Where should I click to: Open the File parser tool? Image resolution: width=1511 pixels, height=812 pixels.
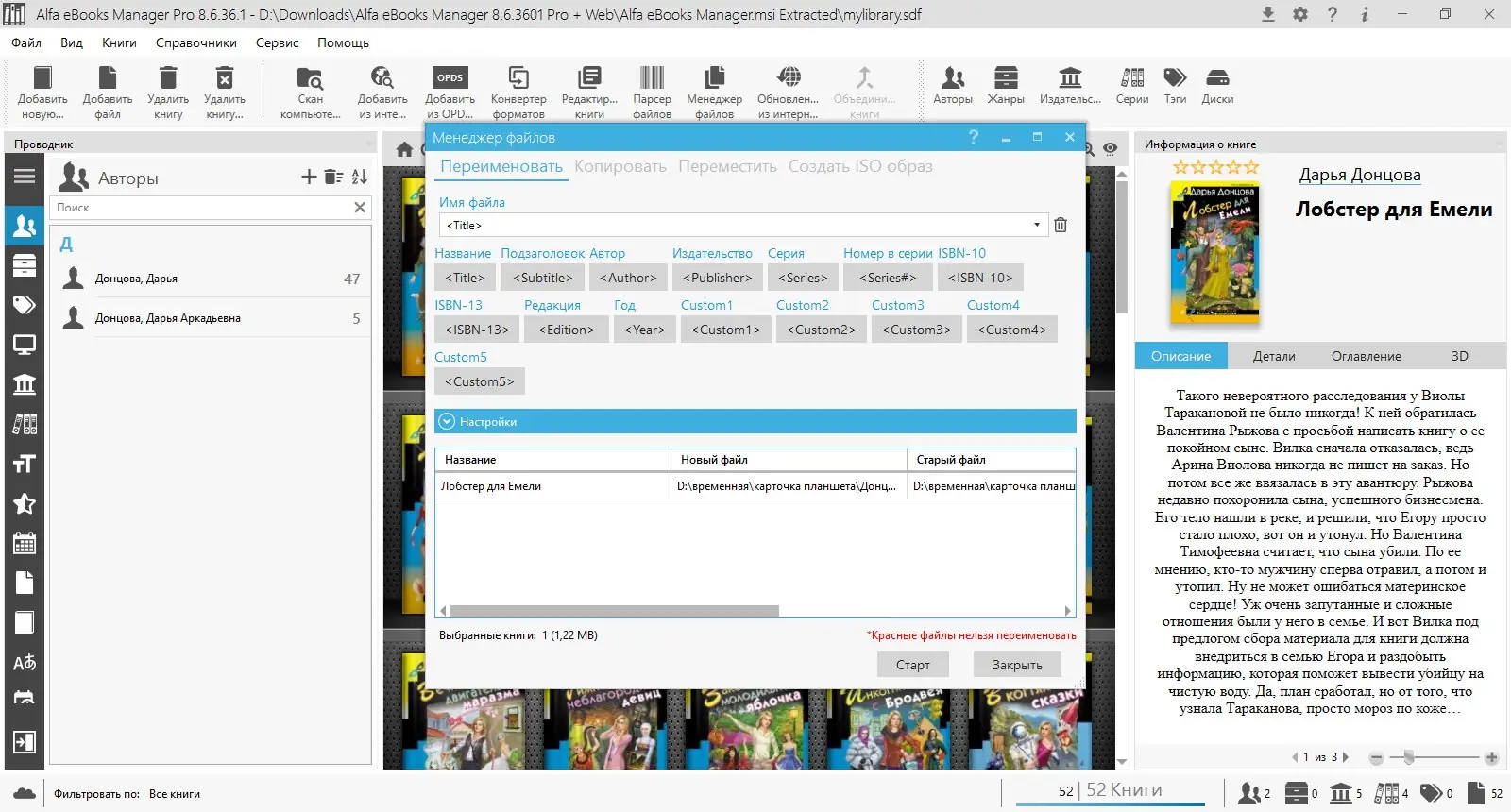click(652, 77)
